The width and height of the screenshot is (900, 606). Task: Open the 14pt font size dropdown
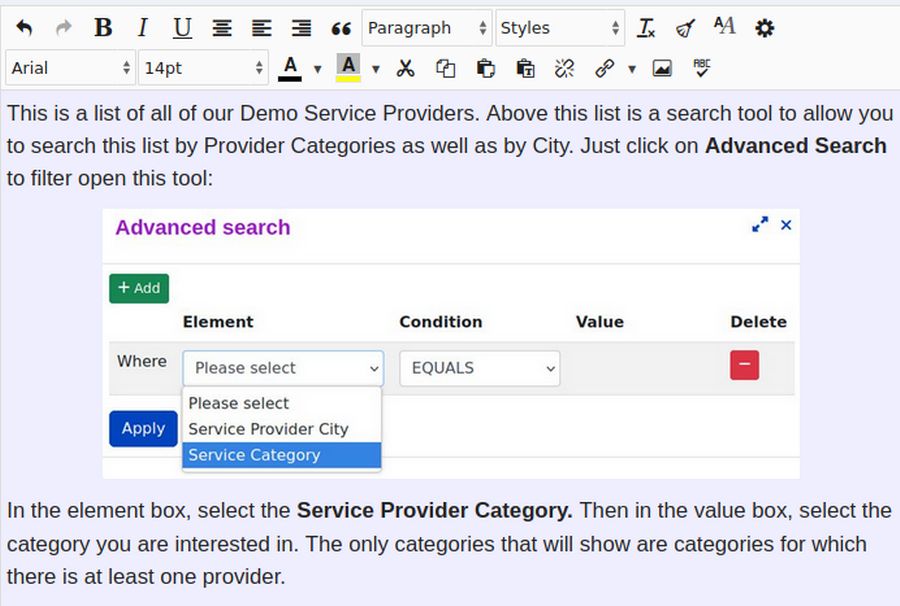pyautogui.click(x=204, y=68)
